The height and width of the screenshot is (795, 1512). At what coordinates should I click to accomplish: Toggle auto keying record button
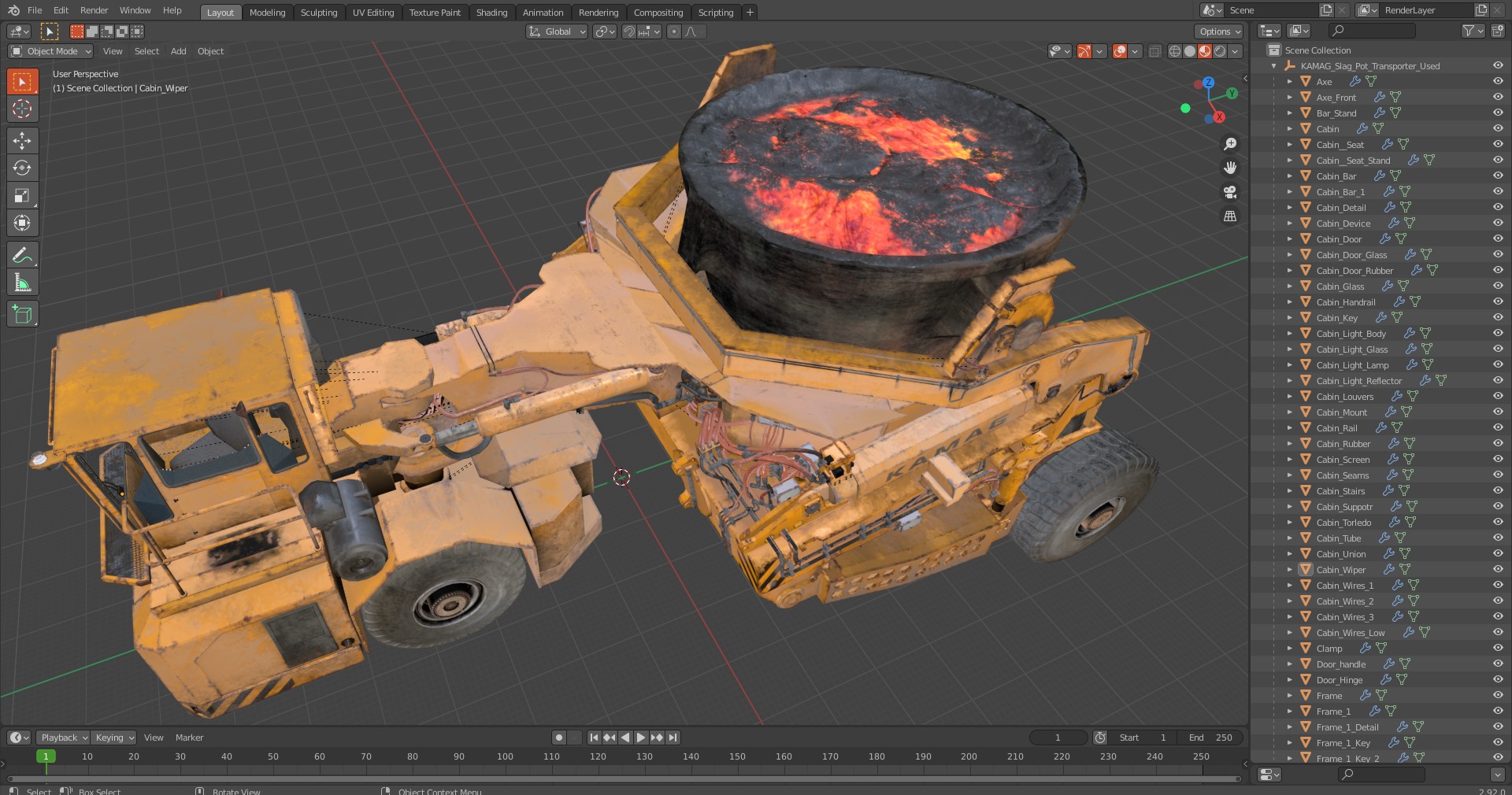558,738
